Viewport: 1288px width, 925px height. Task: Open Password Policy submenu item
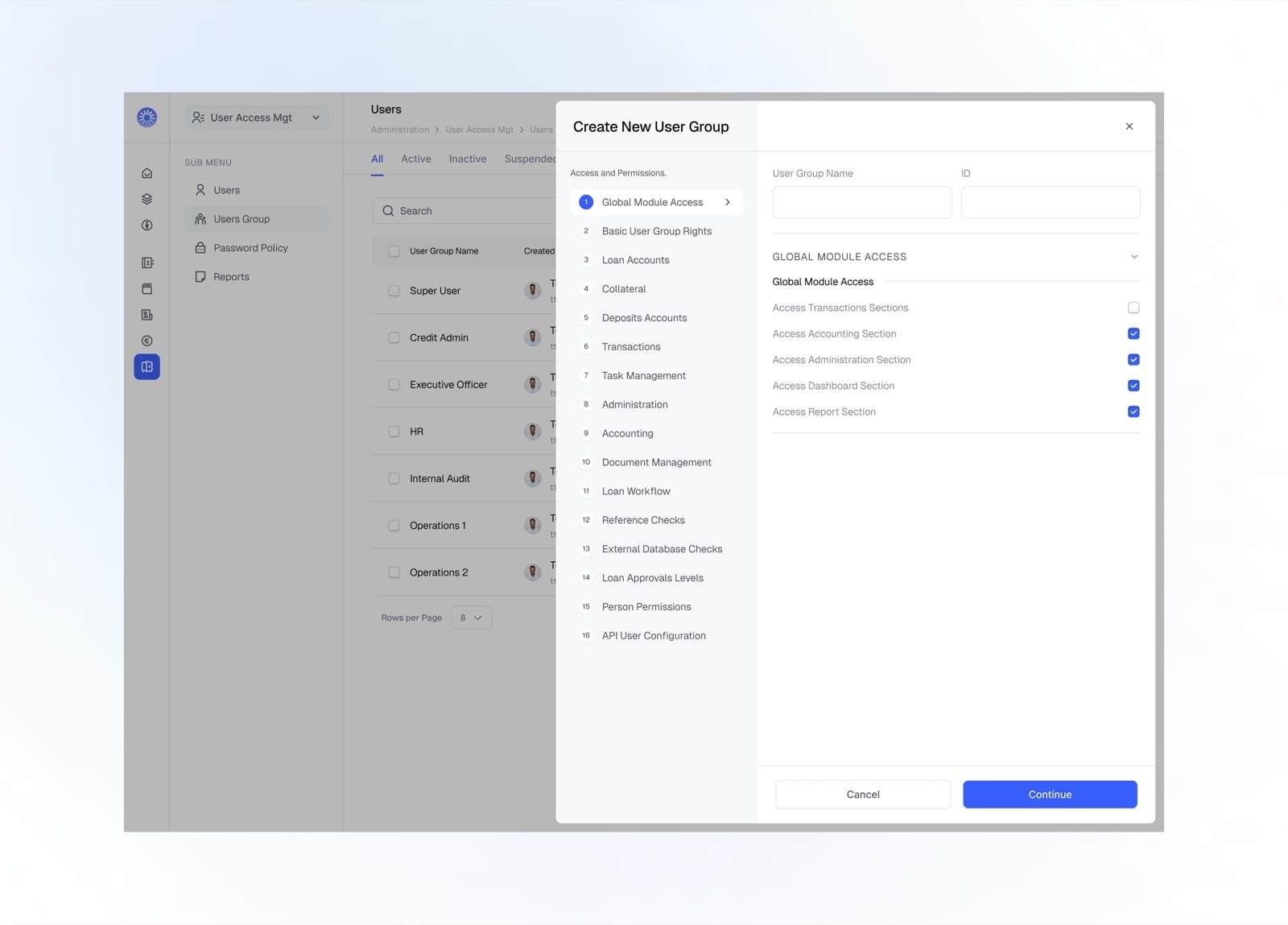(257, 248)
